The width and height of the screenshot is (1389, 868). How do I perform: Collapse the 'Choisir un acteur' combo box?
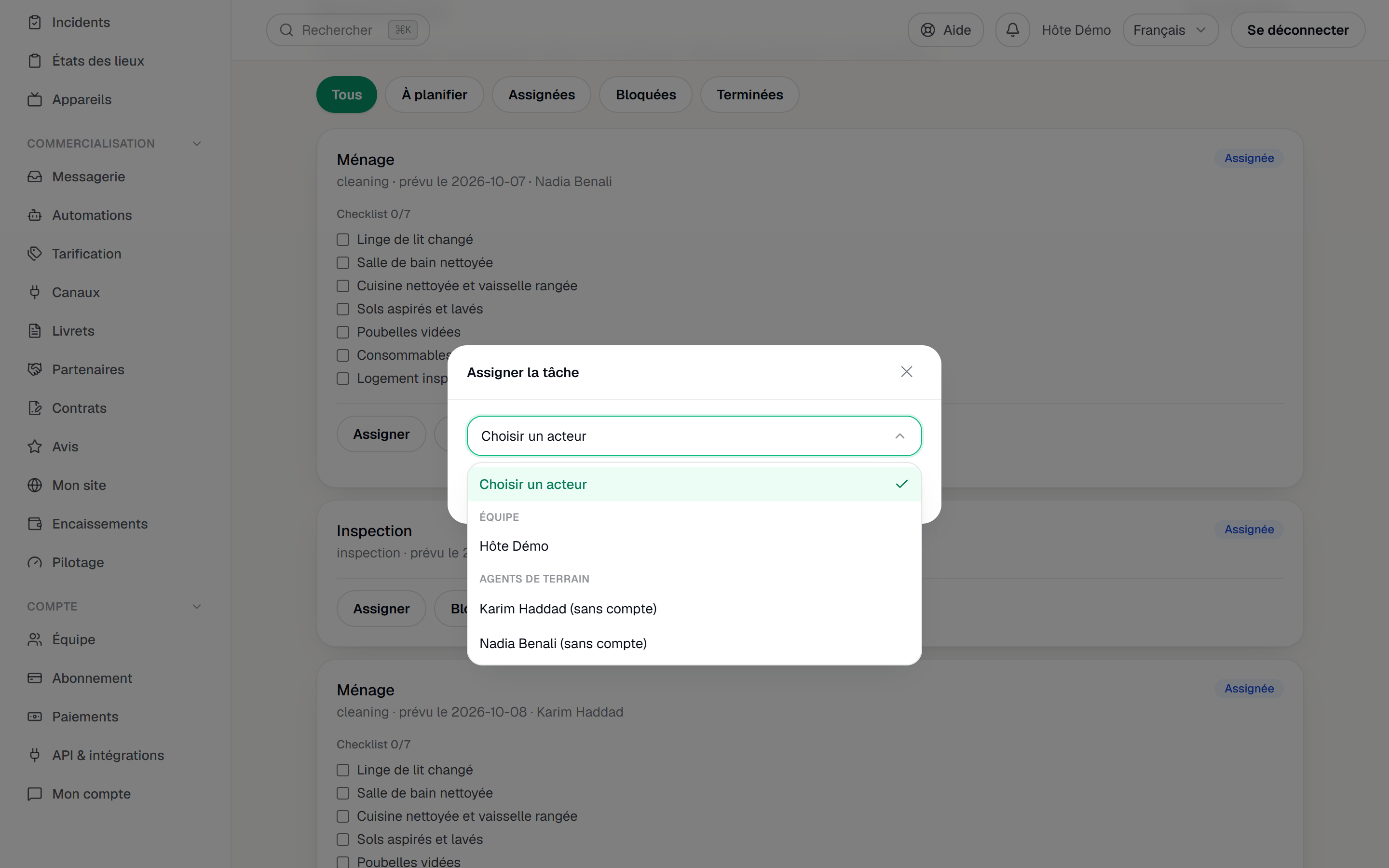[694, 436]
